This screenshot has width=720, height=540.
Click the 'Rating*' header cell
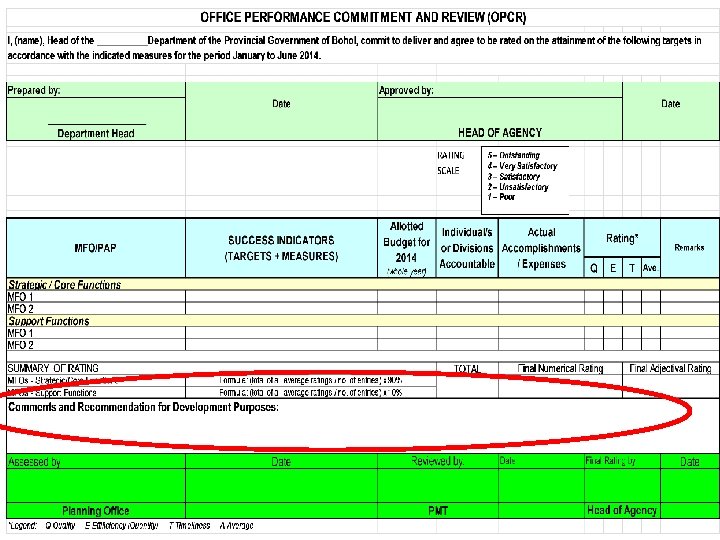pos(622,238)
